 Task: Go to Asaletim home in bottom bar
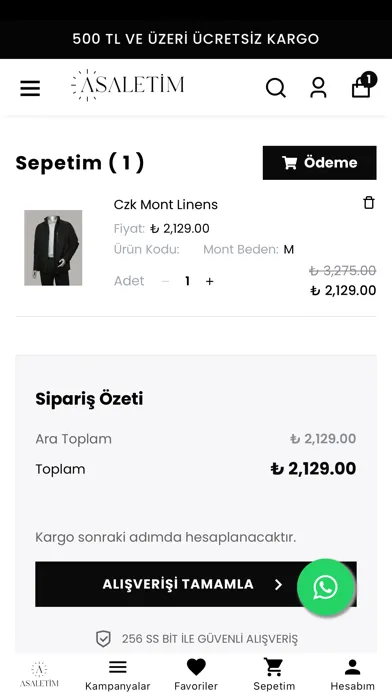click(x=39, y=675)
